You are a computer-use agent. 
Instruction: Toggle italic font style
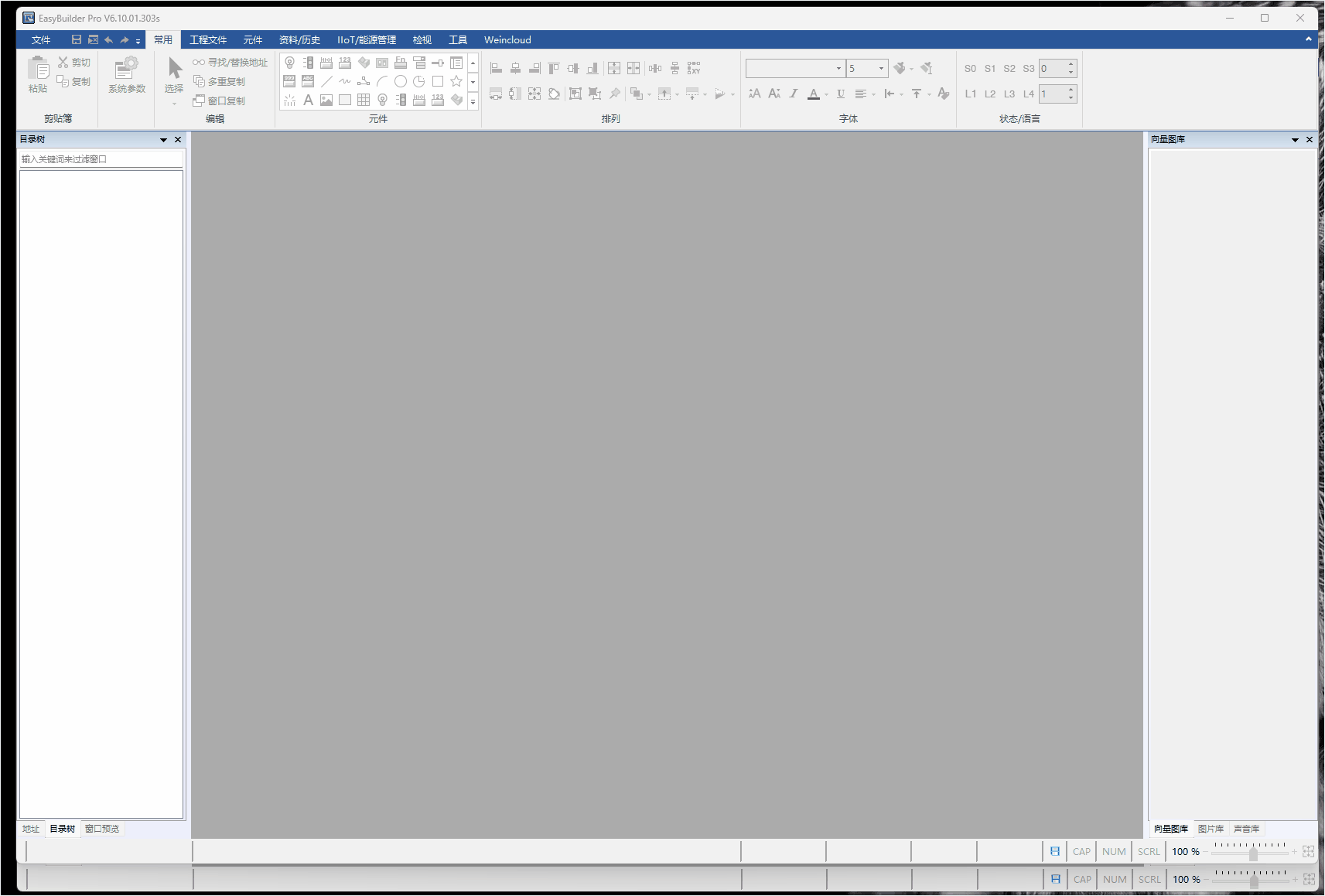point(794,94)
